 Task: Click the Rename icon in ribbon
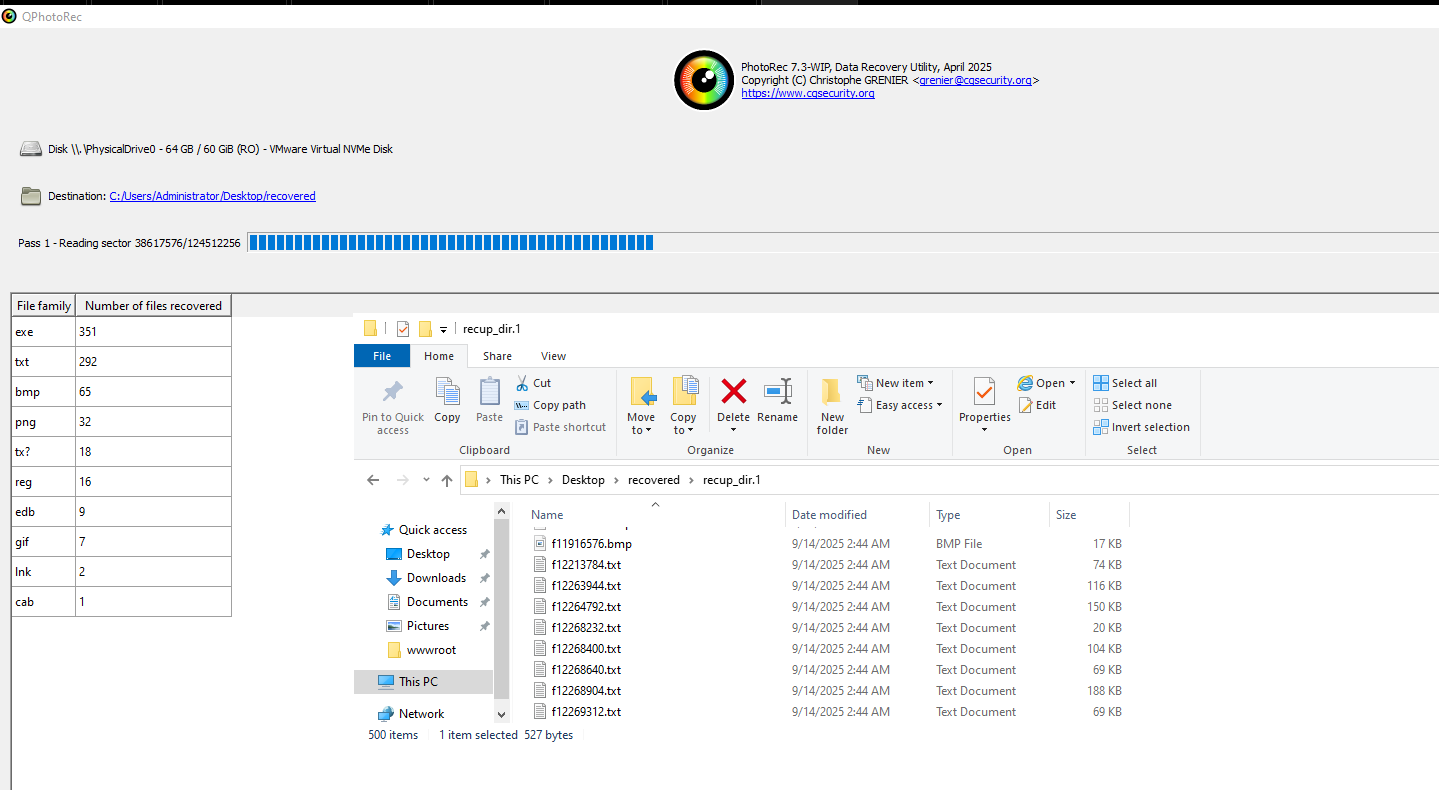pos(777,392)
